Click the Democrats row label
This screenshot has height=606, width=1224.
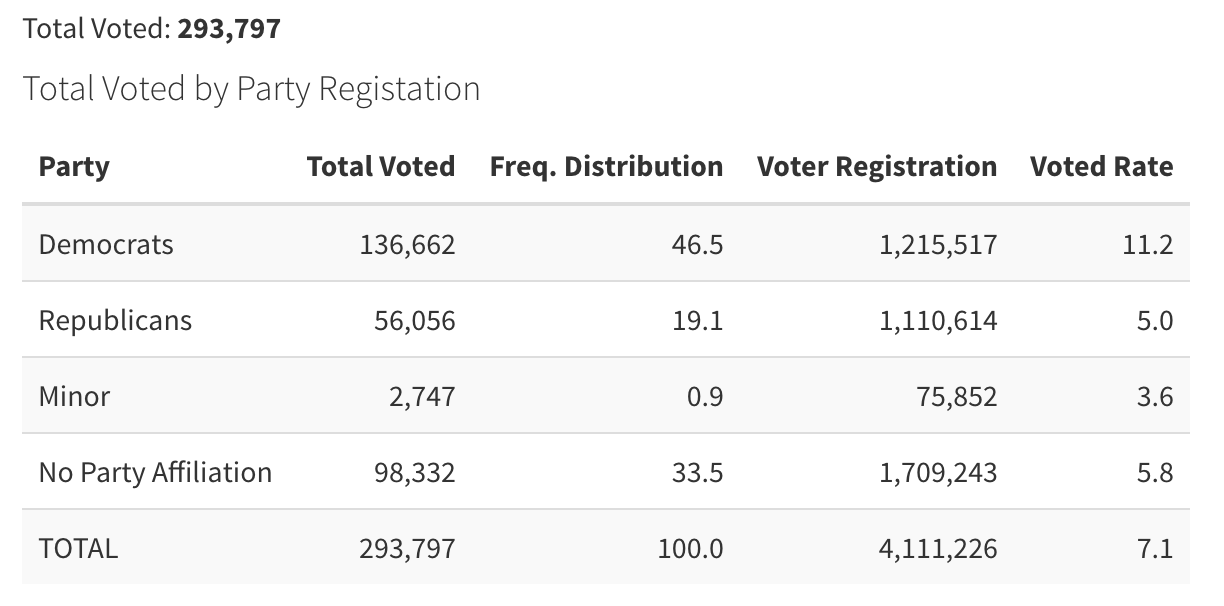pyautogui.click(x=106, y=244)
